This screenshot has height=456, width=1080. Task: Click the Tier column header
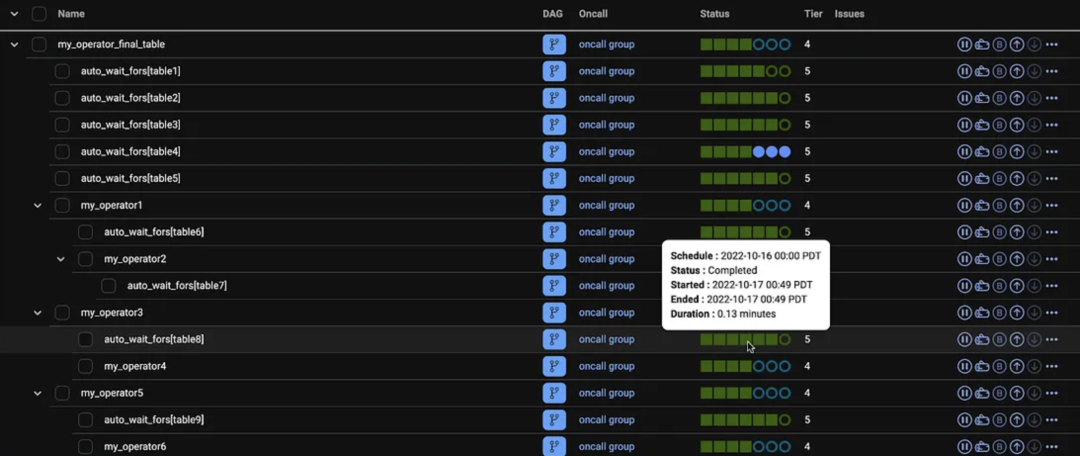coord(813,14)
